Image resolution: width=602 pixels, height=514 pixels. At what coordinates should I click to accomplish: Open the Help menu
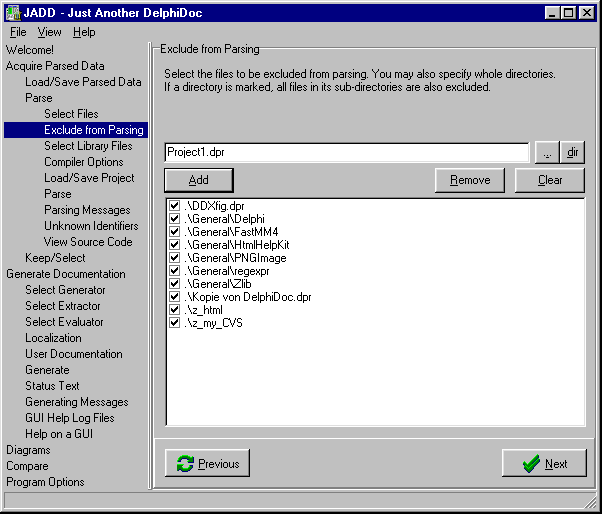pos(84,32)
